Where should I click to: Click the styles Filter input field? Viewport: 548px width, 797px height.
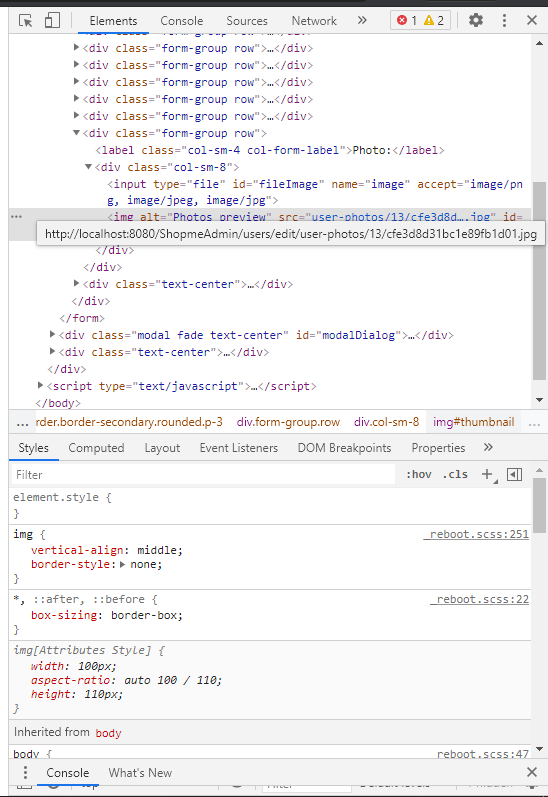(x=203, y=475)
